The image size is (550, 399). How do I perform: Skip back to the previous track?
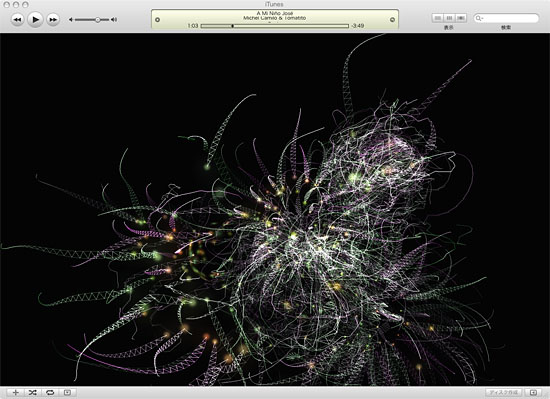[17, 20]
